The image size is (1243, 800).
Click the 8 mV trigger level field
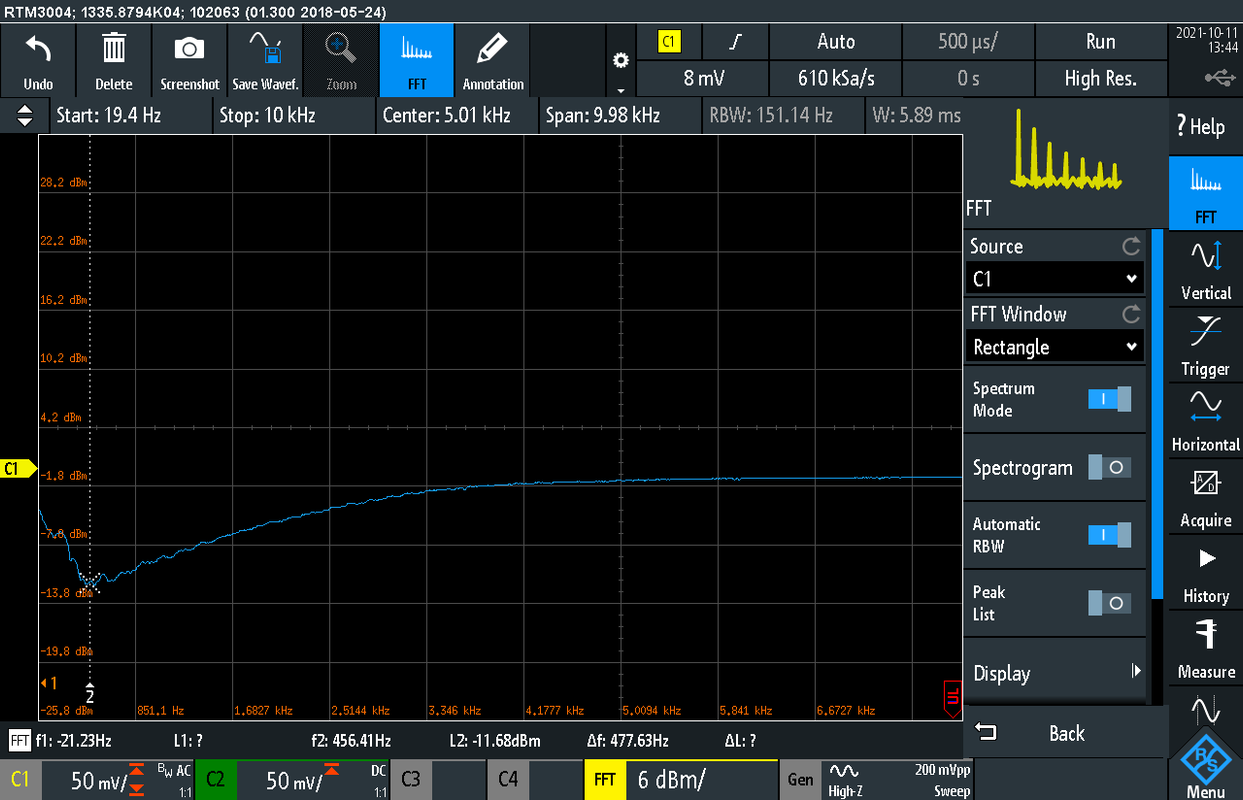[703, 78]
